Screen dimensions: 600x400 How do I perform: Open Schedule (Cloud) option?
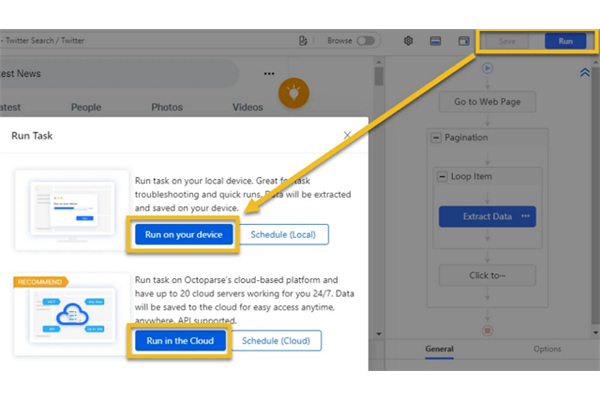[276, 341]
